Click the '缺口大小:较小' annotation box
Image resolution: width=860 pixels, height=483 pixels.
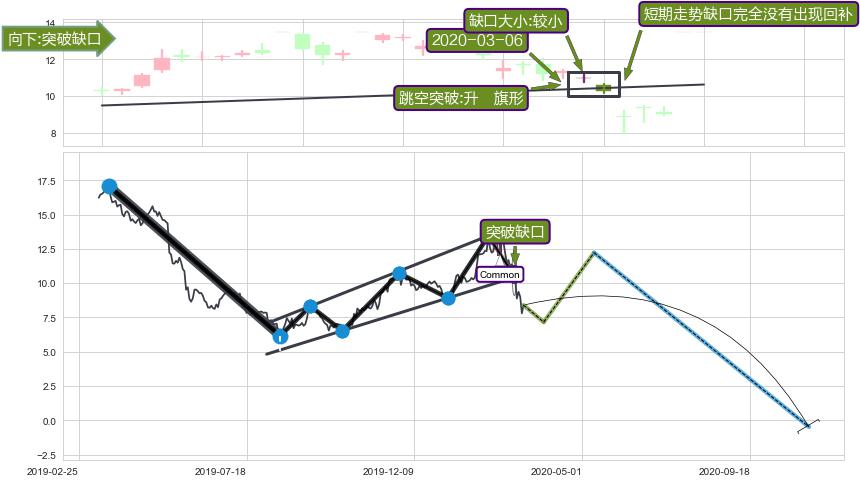pyautogui.click(x=516, y=21)
